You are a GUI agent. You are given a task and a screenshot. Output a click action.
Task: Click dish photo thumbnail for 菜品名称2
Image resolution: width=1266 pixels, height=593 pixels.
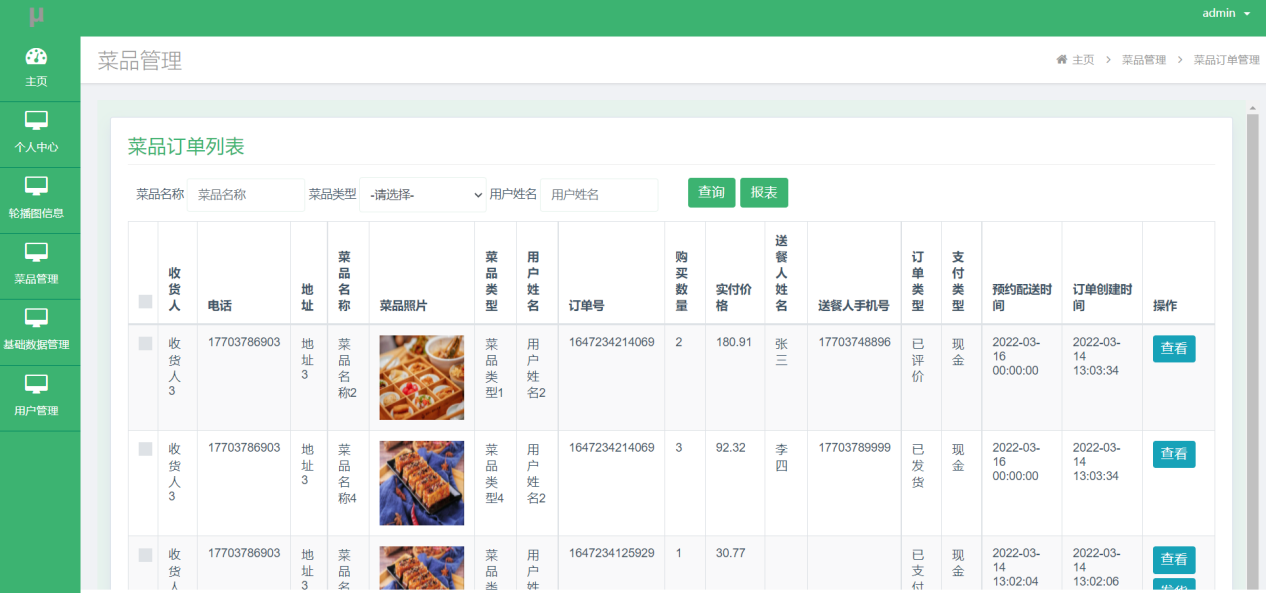coord(422,377)
